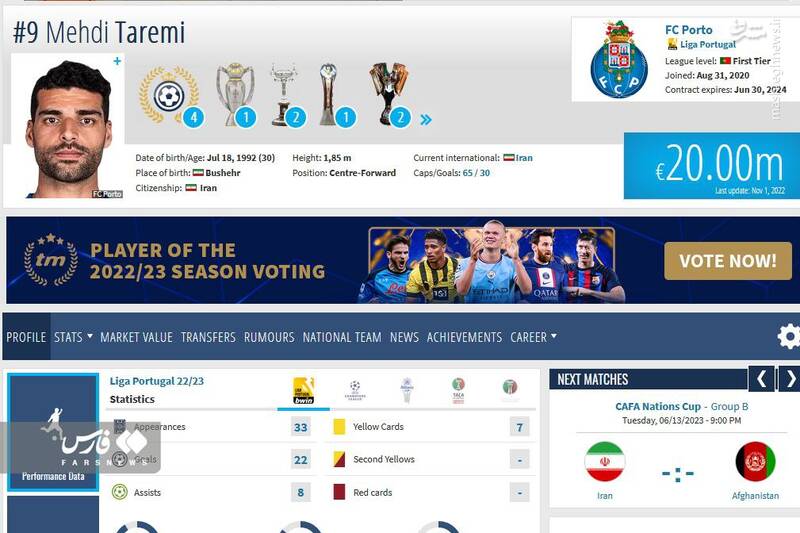Open the CAREER dropdown menu
Screen dimensions: 800x533
coord(533,337)
